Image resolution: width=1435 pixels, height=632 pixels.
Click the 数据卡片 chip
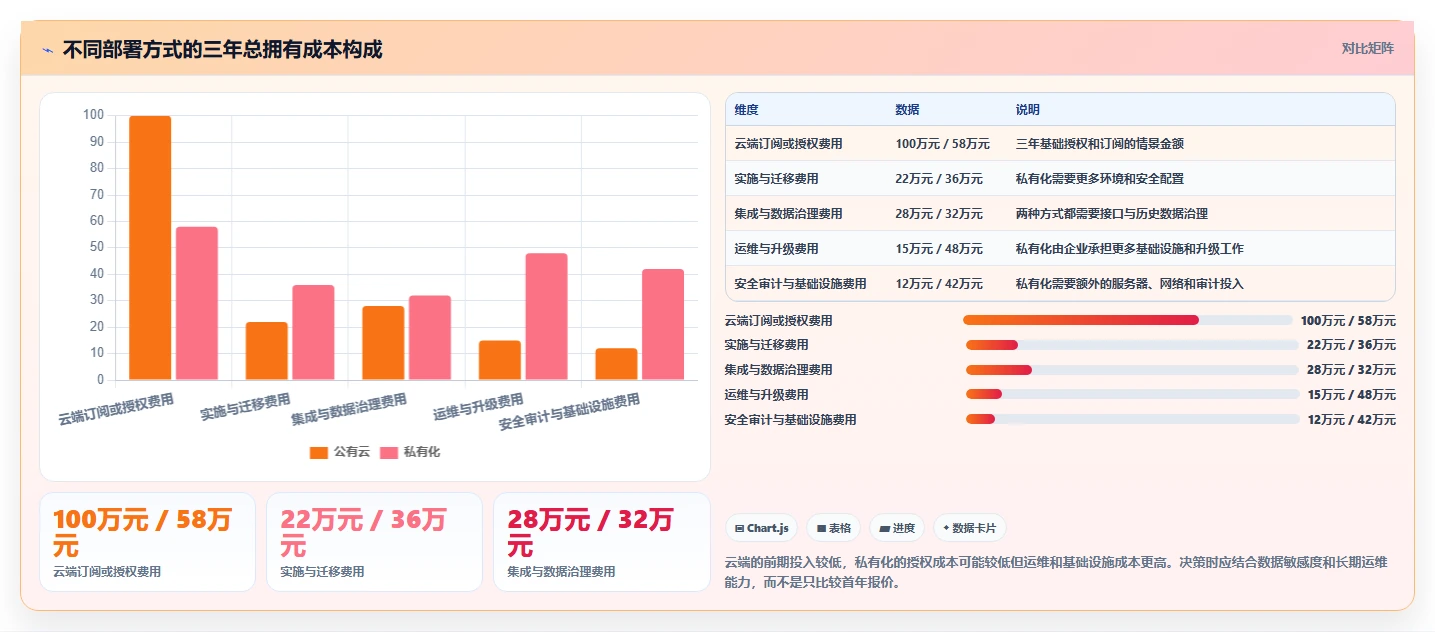click(969, 528)
